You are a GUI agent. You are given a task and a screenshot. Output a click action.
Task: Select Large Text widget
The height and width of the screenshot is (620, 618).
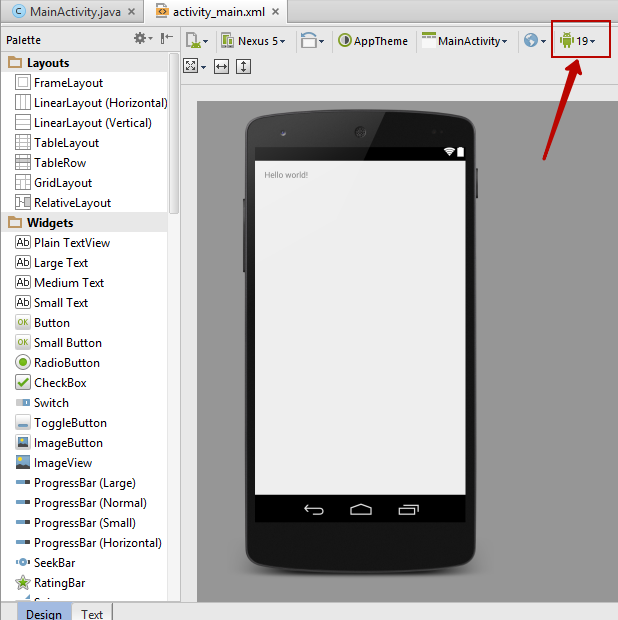[85, 263]
